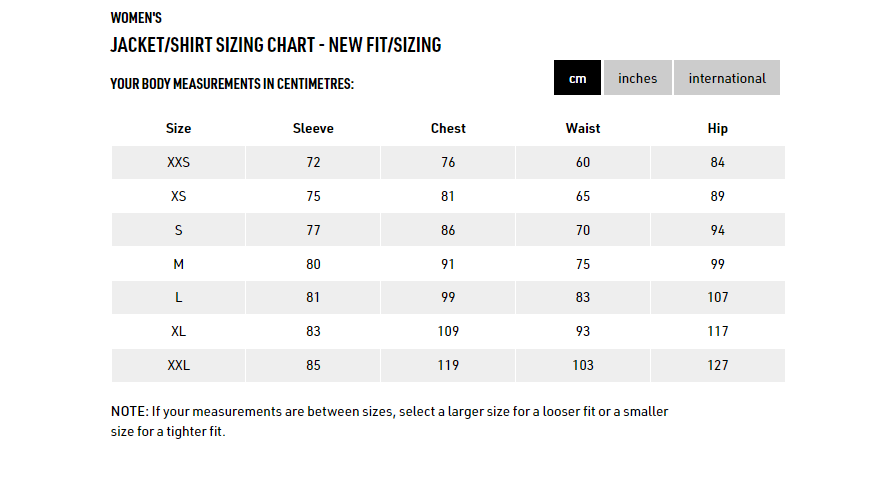Viewport: 879px width, 480px height.
Task: Select the XL size row label
Action: (178, 331)
